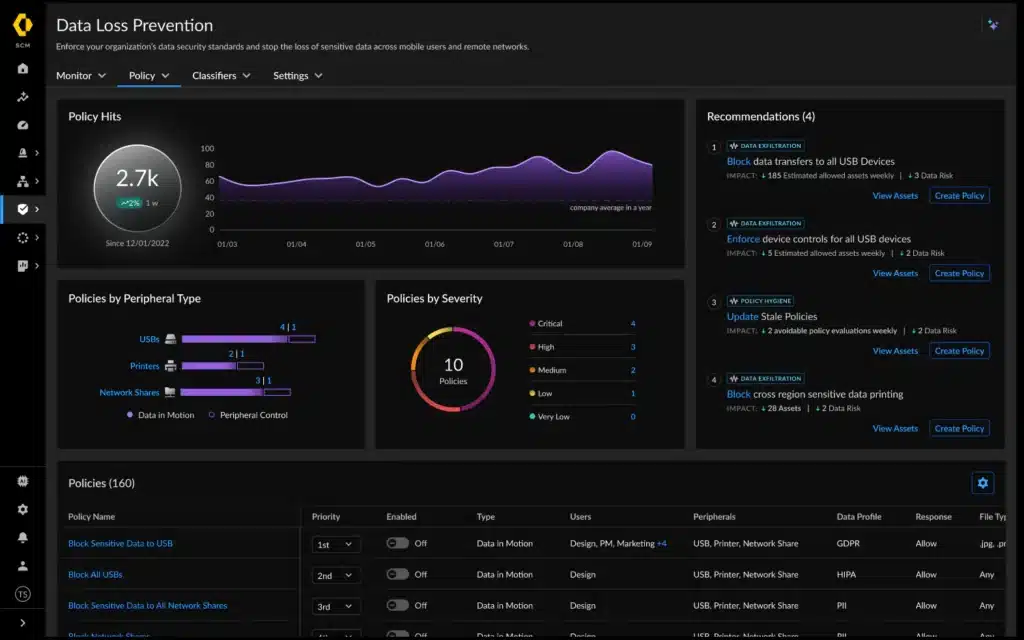Click the shield security icon in sidebar

(23, 209)
